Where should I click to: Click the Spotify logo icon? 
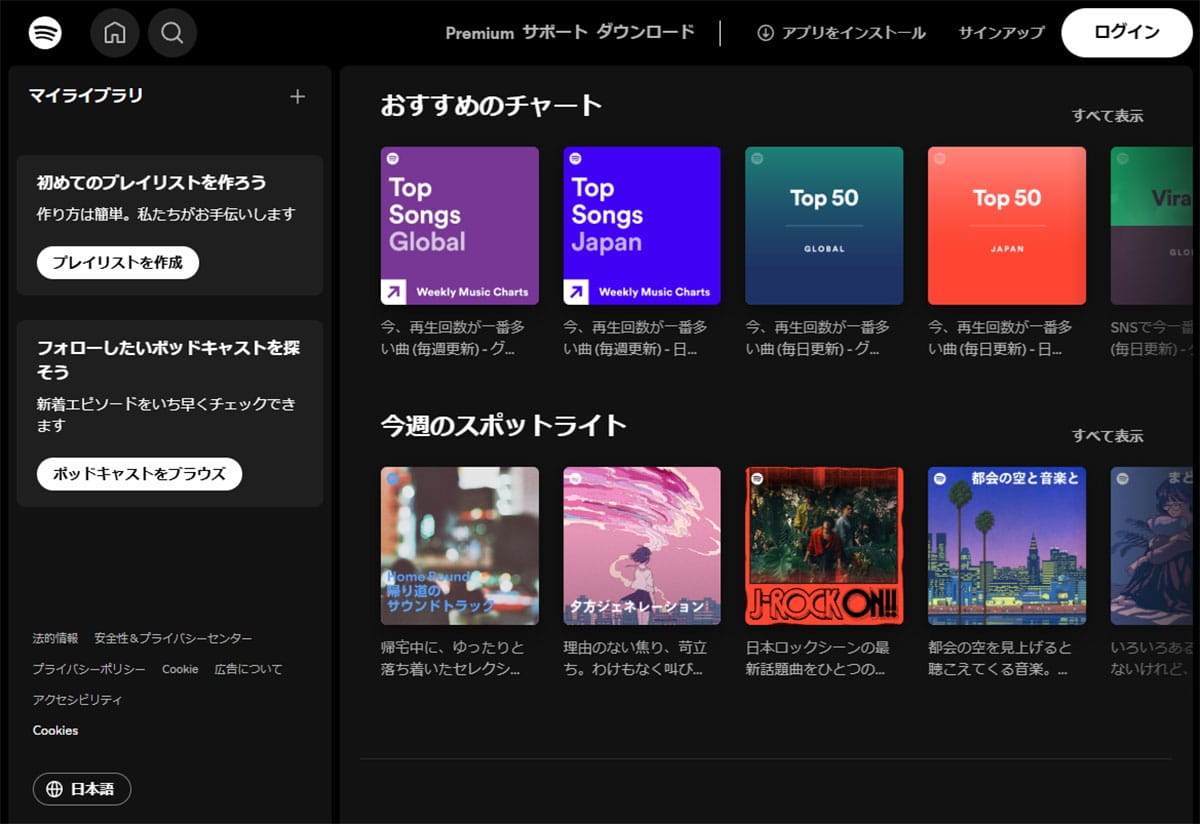click(45, 33)
